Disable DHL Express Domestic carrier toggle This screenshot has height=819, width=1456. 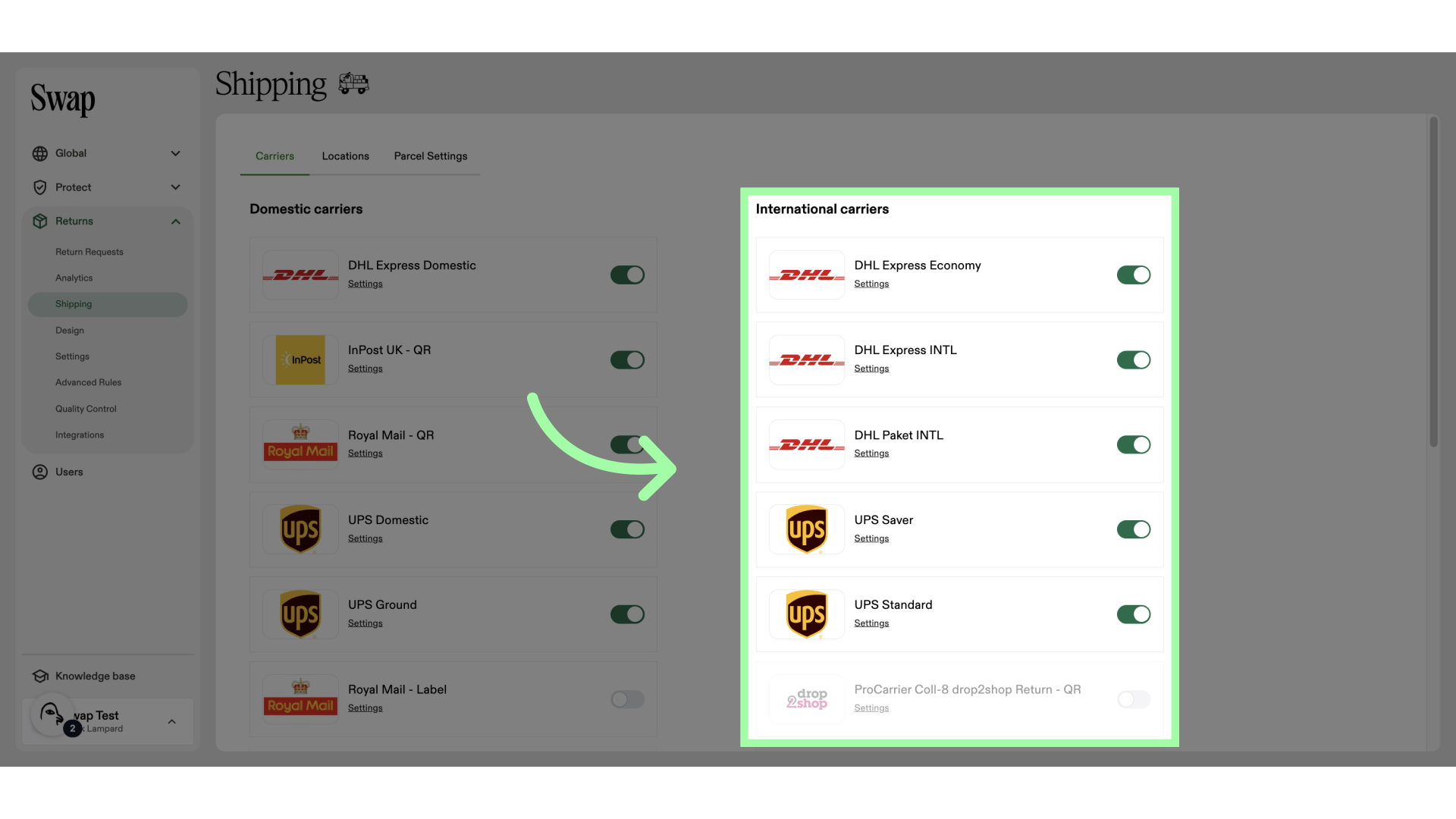(627, 275)
